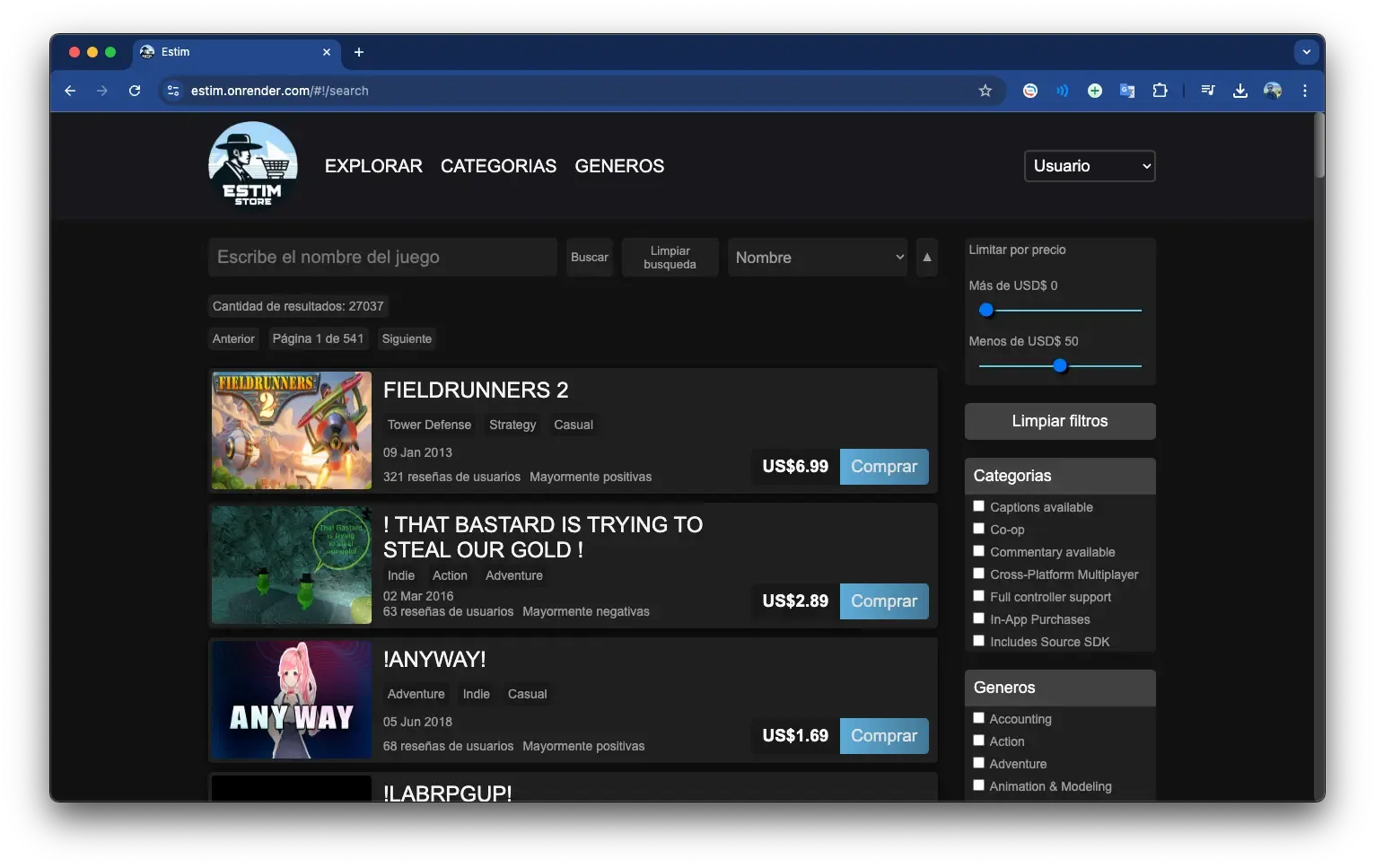The image size is (1375, 868).
Task: Click Comprar for Fieldrunners 2
Action: (x=884, y=467)
